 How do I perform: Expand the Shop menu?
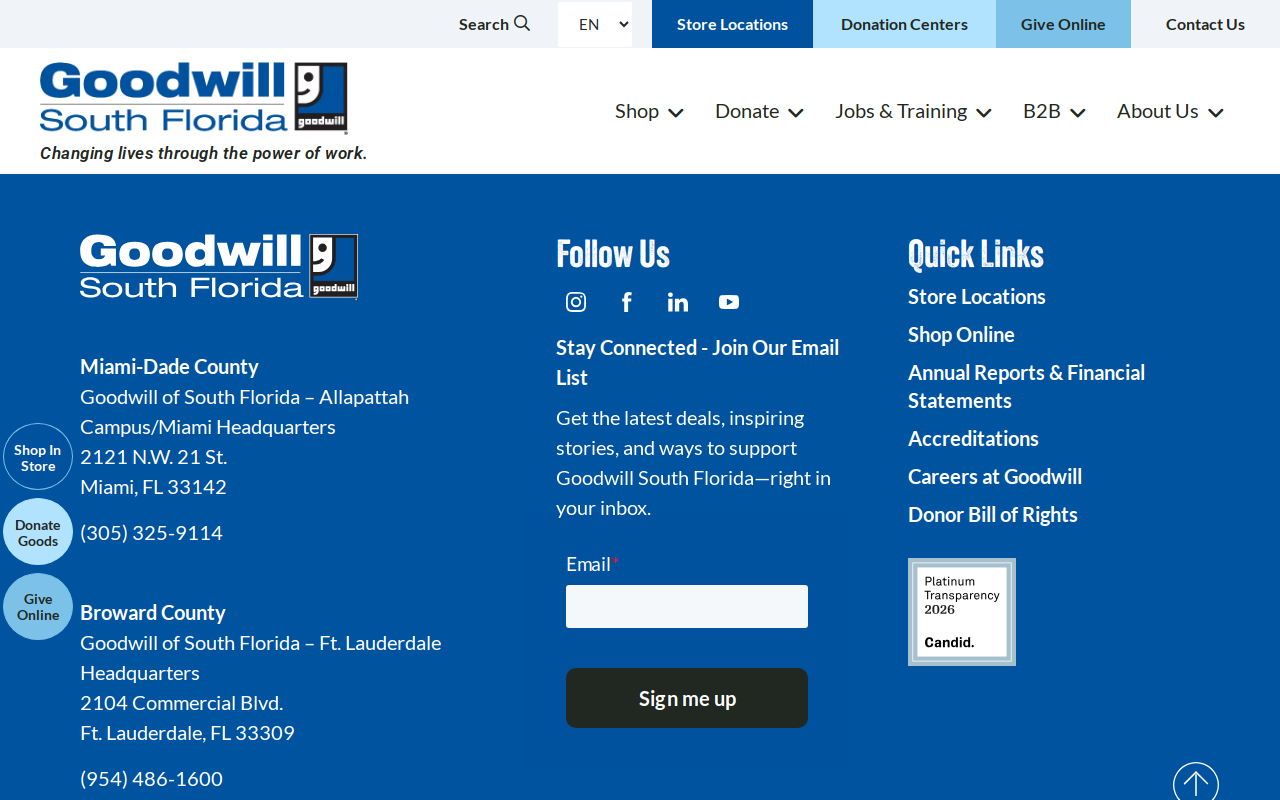(649, 111)
